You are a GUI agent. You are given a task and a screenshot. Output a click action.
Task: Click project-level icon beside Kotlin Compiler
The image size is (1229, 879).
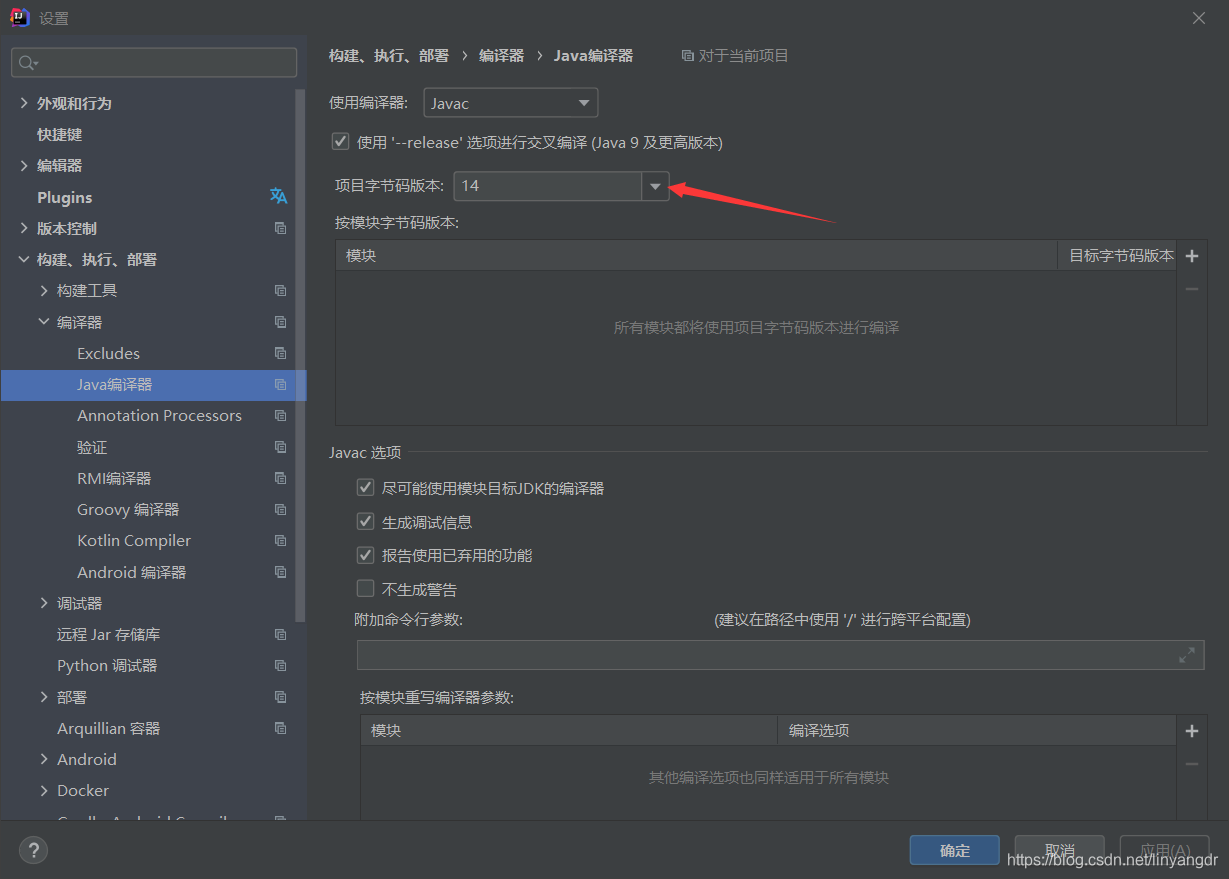point(280,541)
